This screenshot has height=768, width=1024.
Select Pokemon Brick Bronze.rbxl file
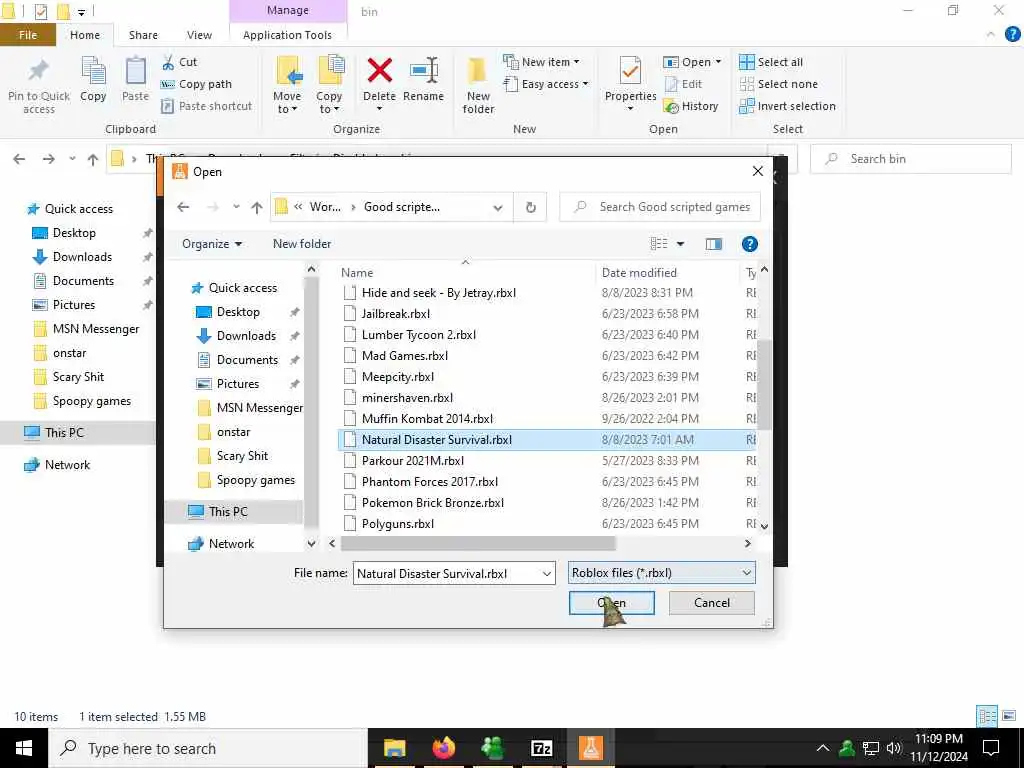[433, 502]
